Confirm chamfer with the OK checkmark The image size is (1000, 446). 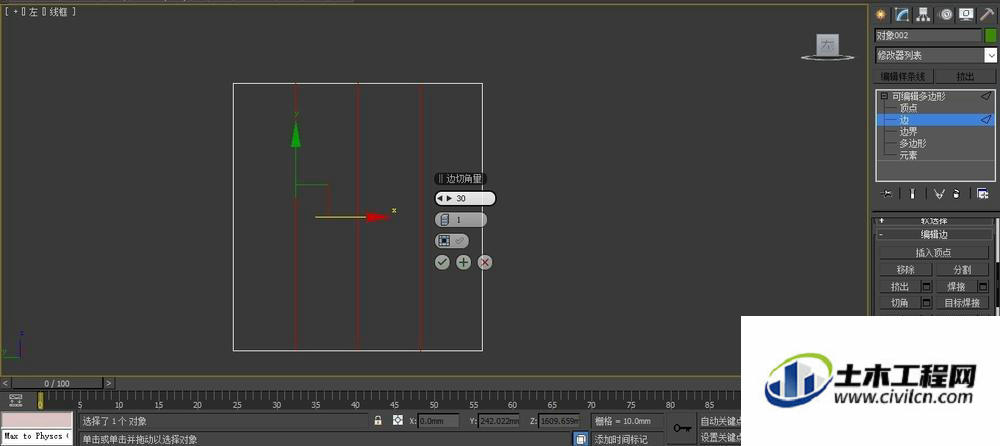pyautogui.click(x=442, y=262)
